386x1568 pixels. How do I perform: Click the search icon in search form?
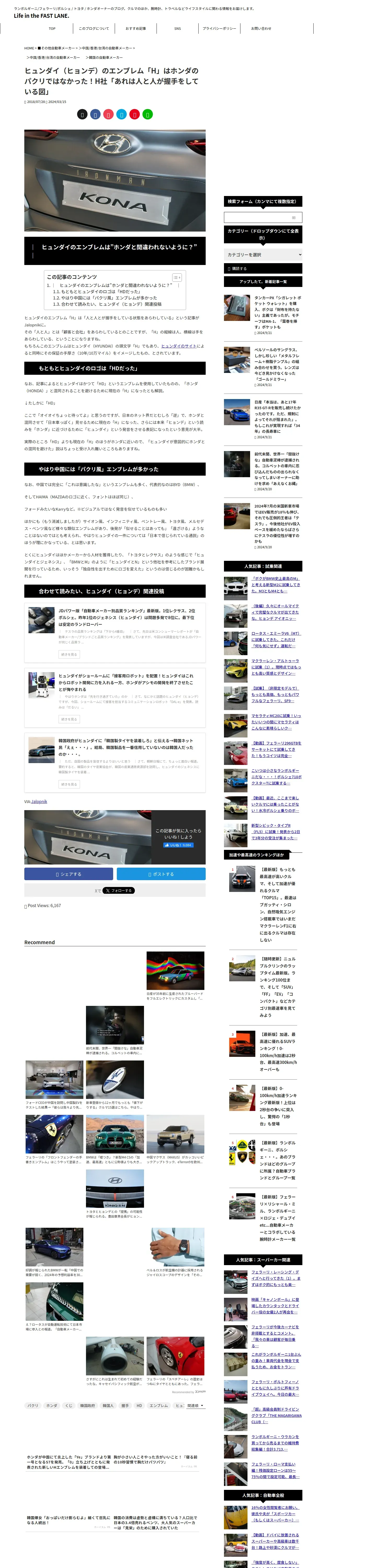[294, 217]
